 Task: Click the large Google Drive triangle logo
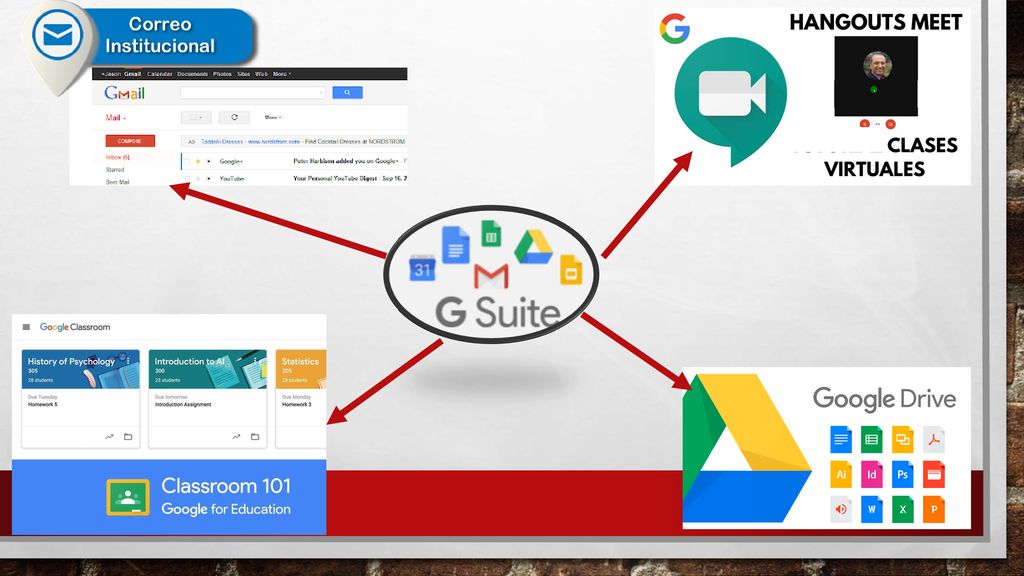[x=746, y=448]
